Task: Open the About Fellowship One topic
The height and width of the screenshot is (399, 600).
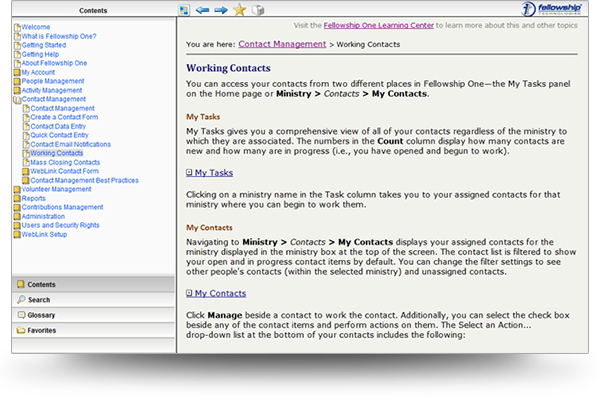Action: tap(54, 63)
